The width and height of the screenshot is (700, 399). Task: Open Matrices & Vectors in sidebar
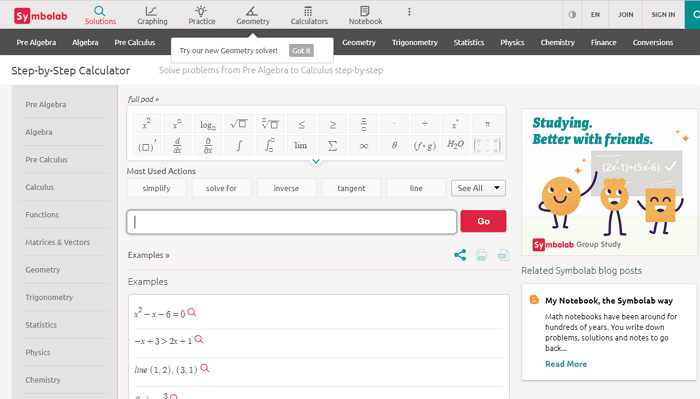coord(58,242)
